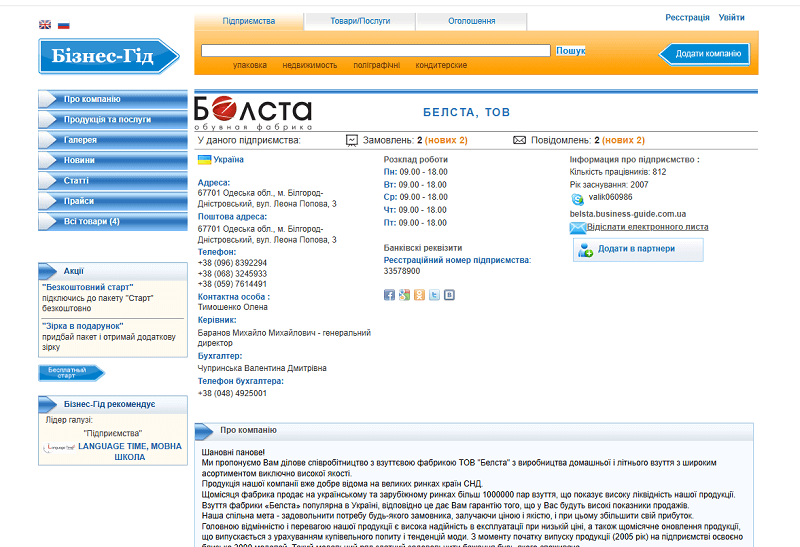Click the Skype name valik060986
The width and height of the screenshot is (800, 547).
[610, 197]
